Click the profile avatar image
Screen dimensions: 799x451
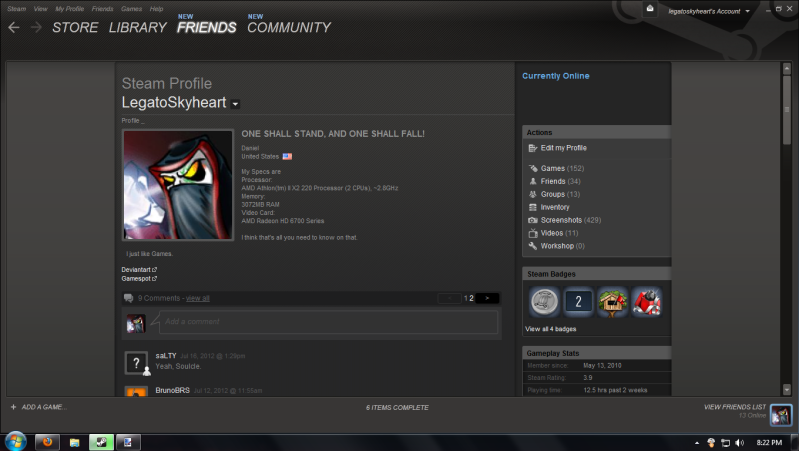click(178, 184)
